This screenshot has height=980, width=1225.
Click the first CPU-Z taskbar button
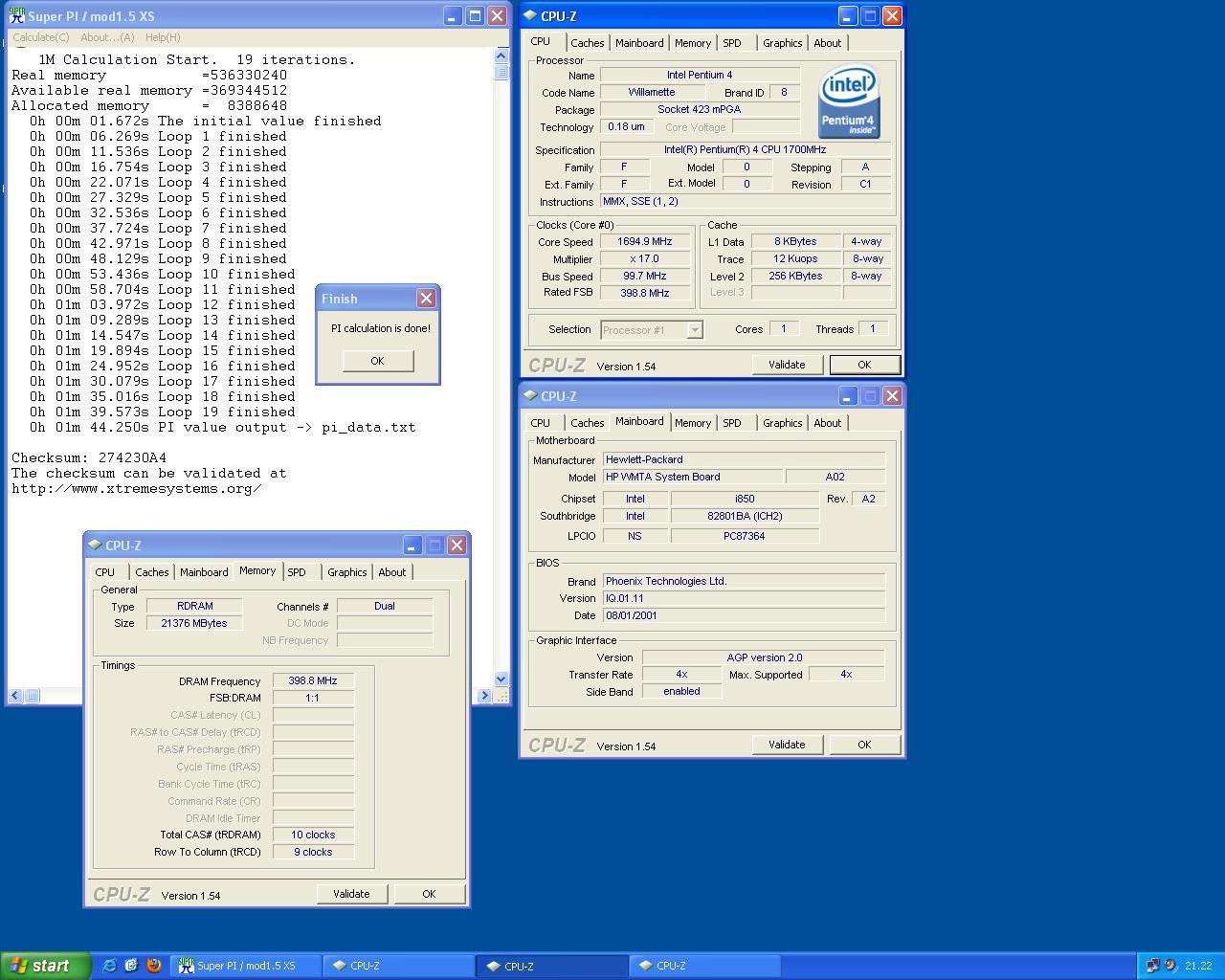(x=399, y=966)
